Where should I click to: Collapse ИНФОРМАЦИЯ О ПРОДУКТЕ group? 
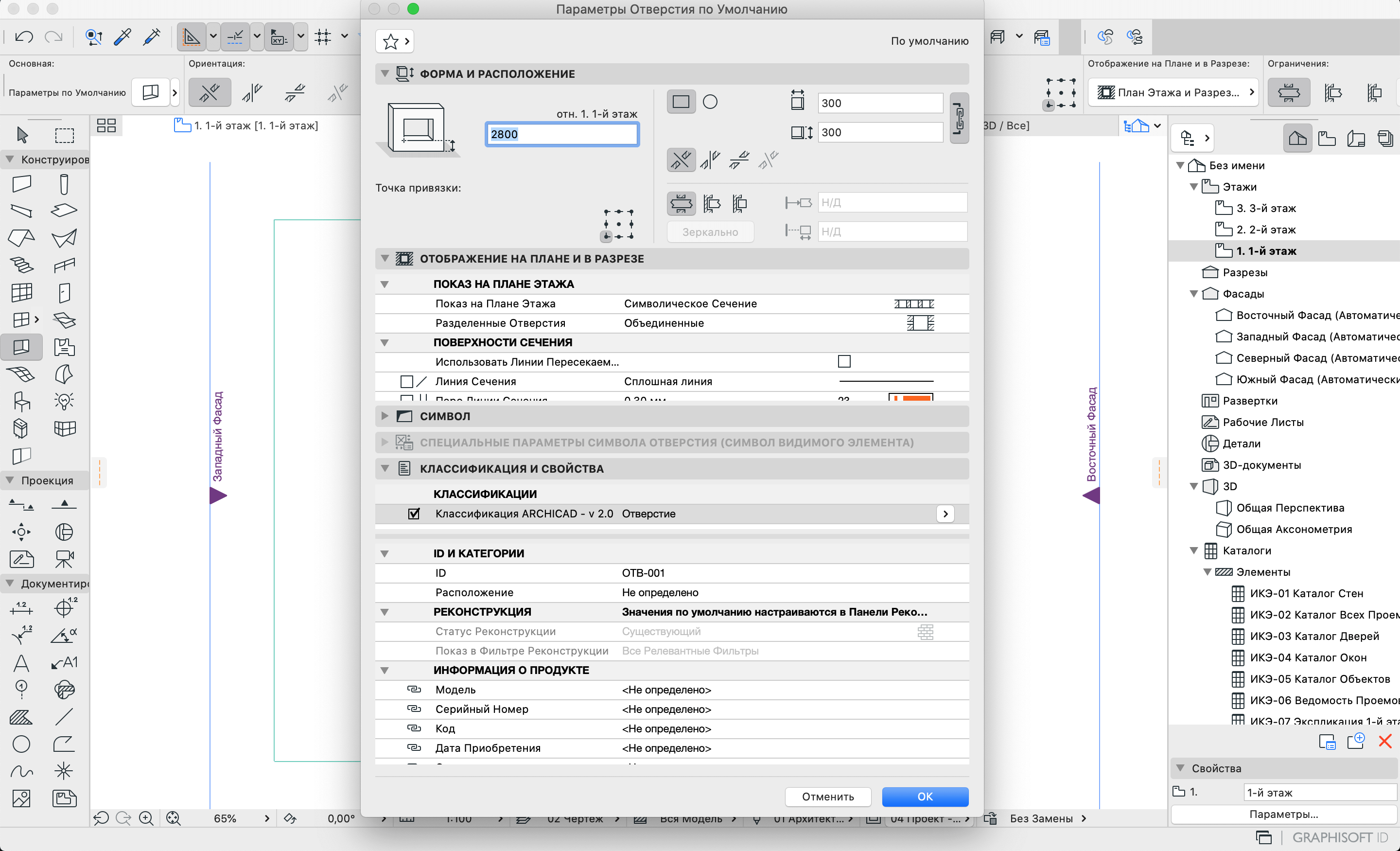coord(385,670)
